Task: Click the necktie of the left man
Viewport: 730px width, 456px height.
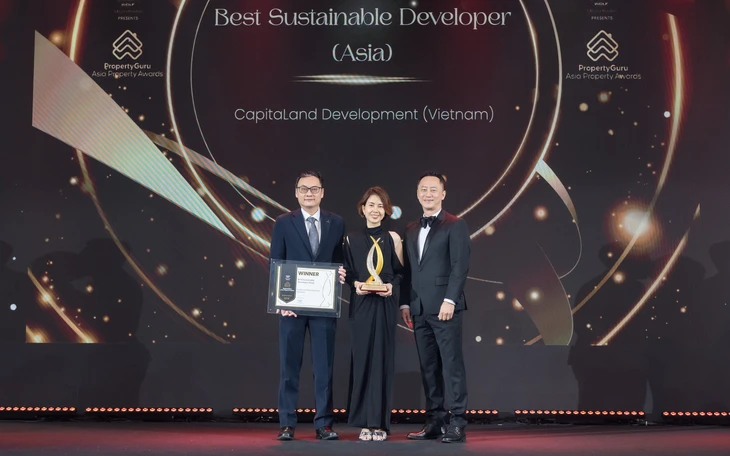Action: click(x=313, y=236)
